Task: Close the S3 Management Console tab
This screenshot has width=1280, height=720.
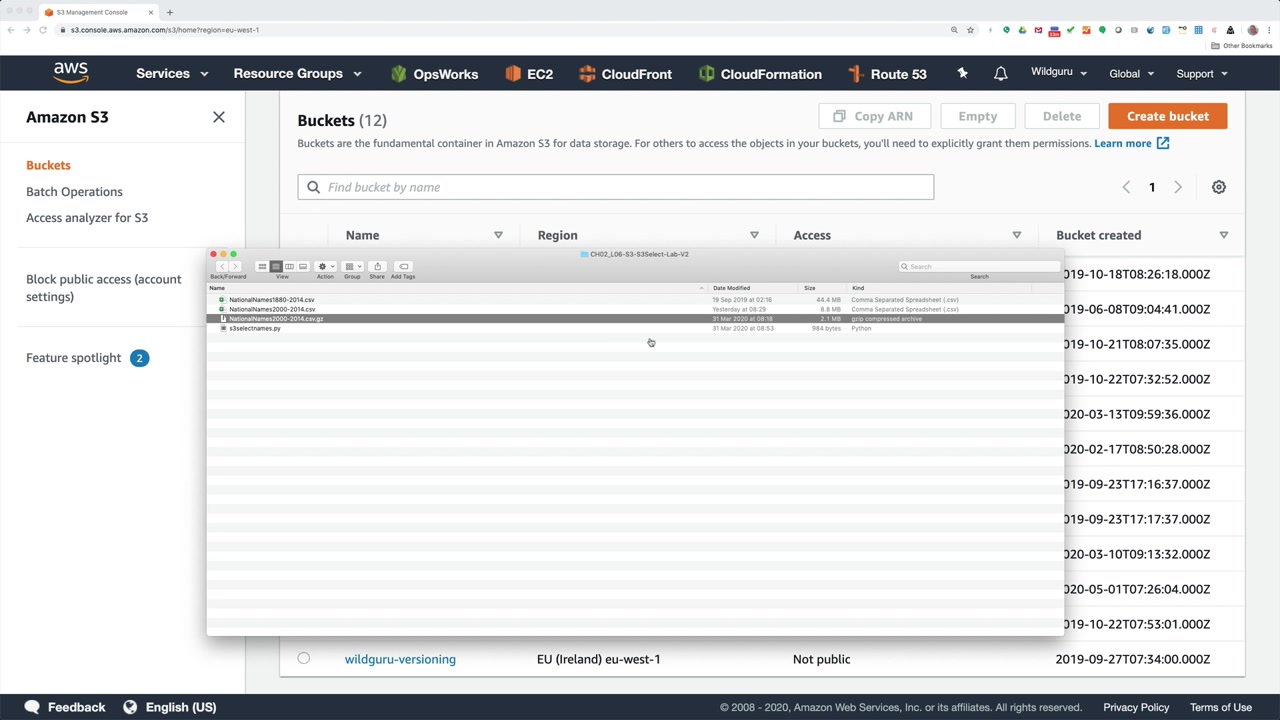Action: click(151, 12)
